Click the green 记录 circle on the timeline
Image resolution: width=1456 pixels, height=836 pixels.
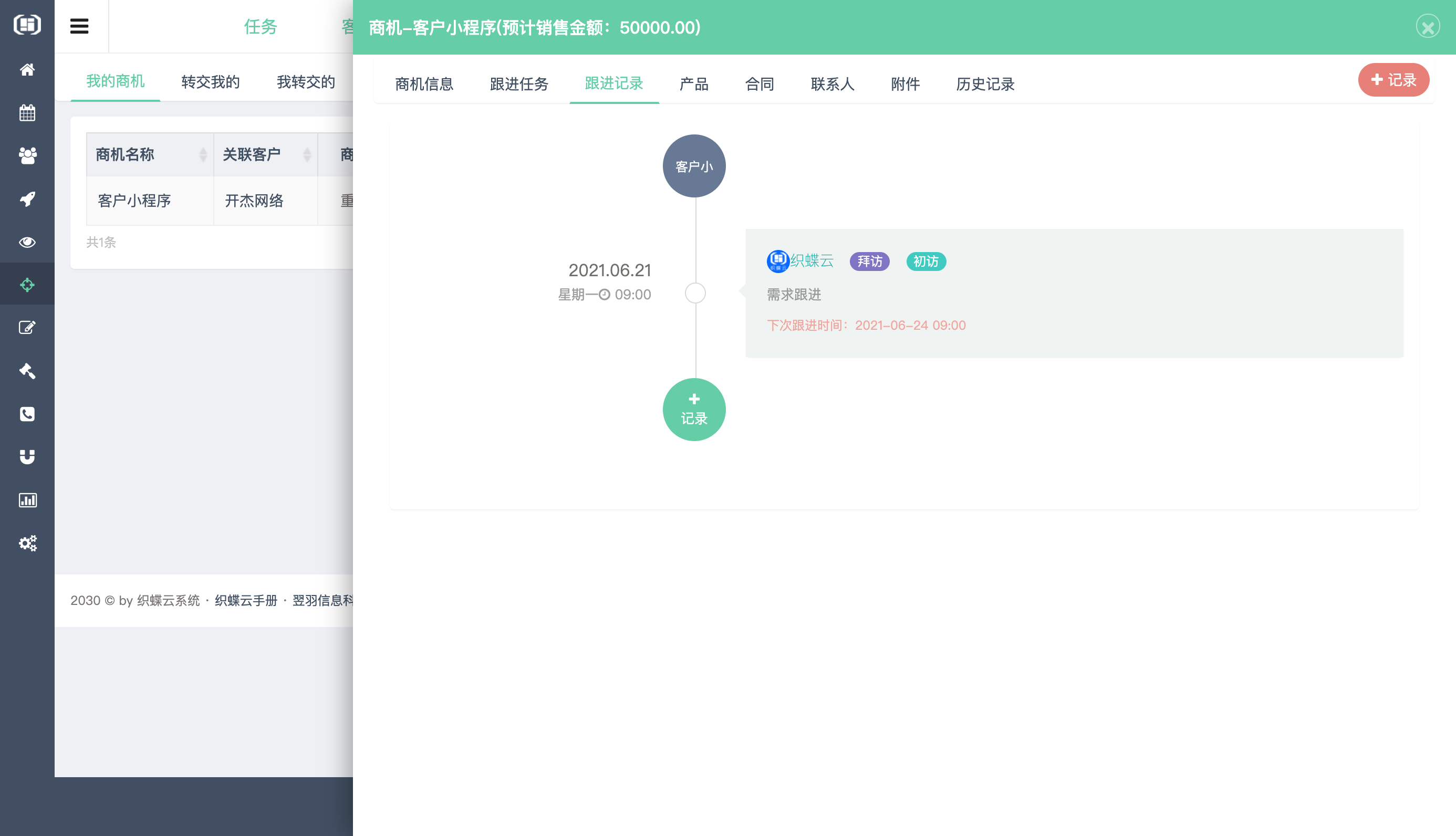click(x=694, y=410)
